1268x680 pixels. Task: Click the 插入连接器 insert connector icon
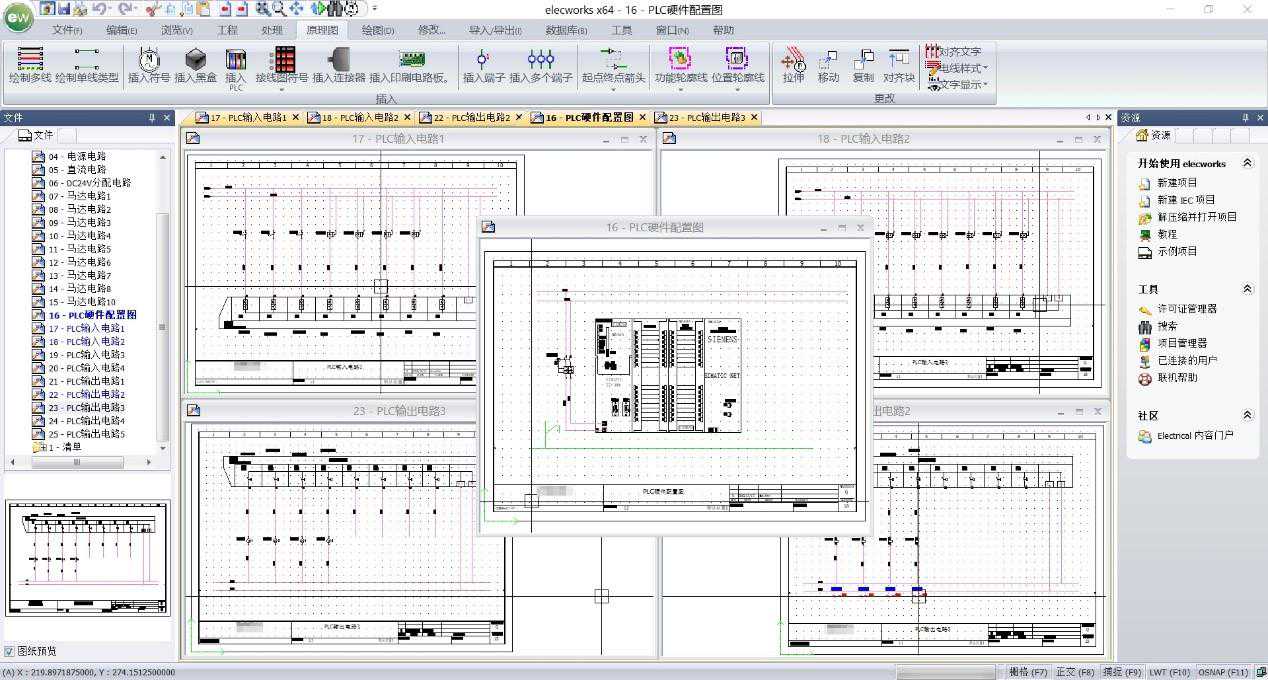[x=339, y=65]
